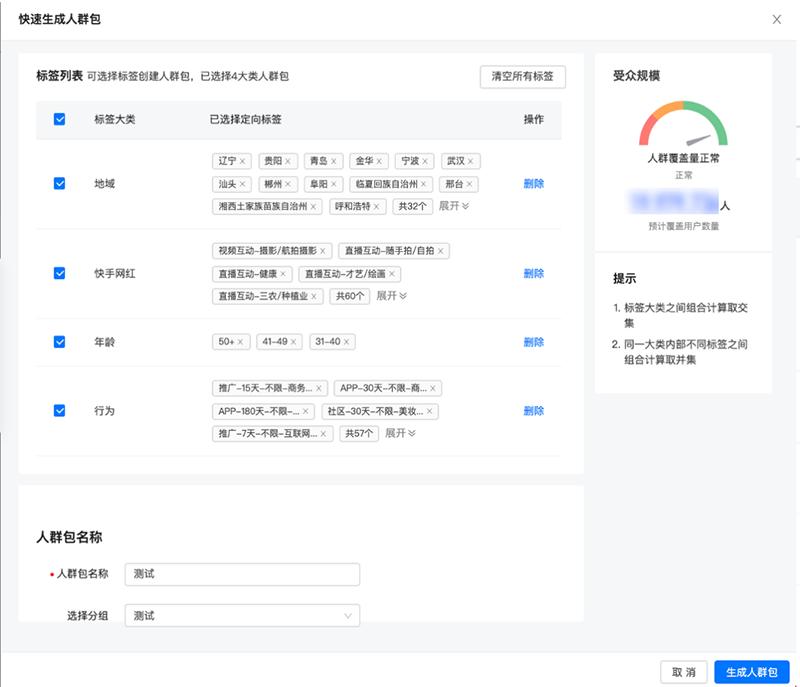Remove the 31-40 age tag
Image resolution: width=800 pixels, height=687 pixels.
tap(346, 342)
